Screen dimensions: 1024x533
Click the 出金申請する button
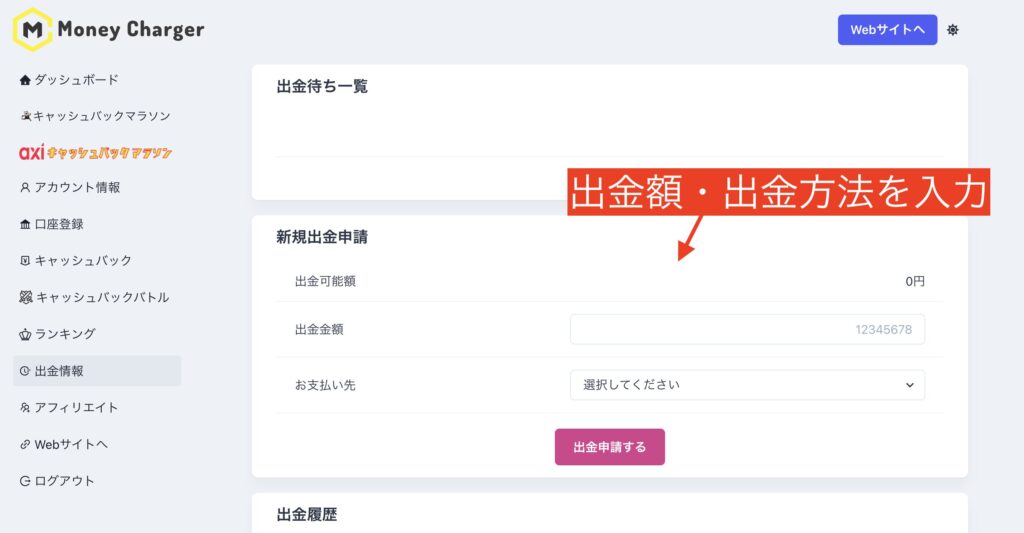[x=610, y=447]
